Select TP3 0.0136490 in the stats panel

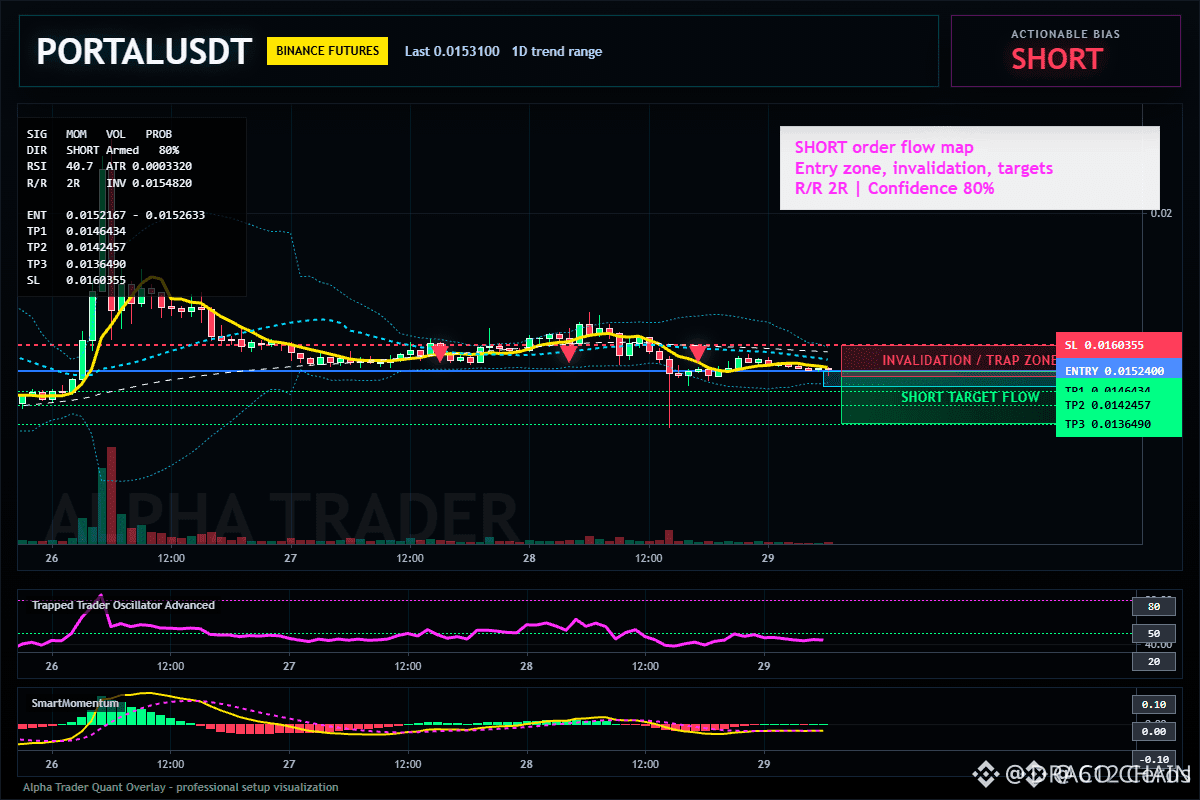pyautogui.click(x=77, y=263)
